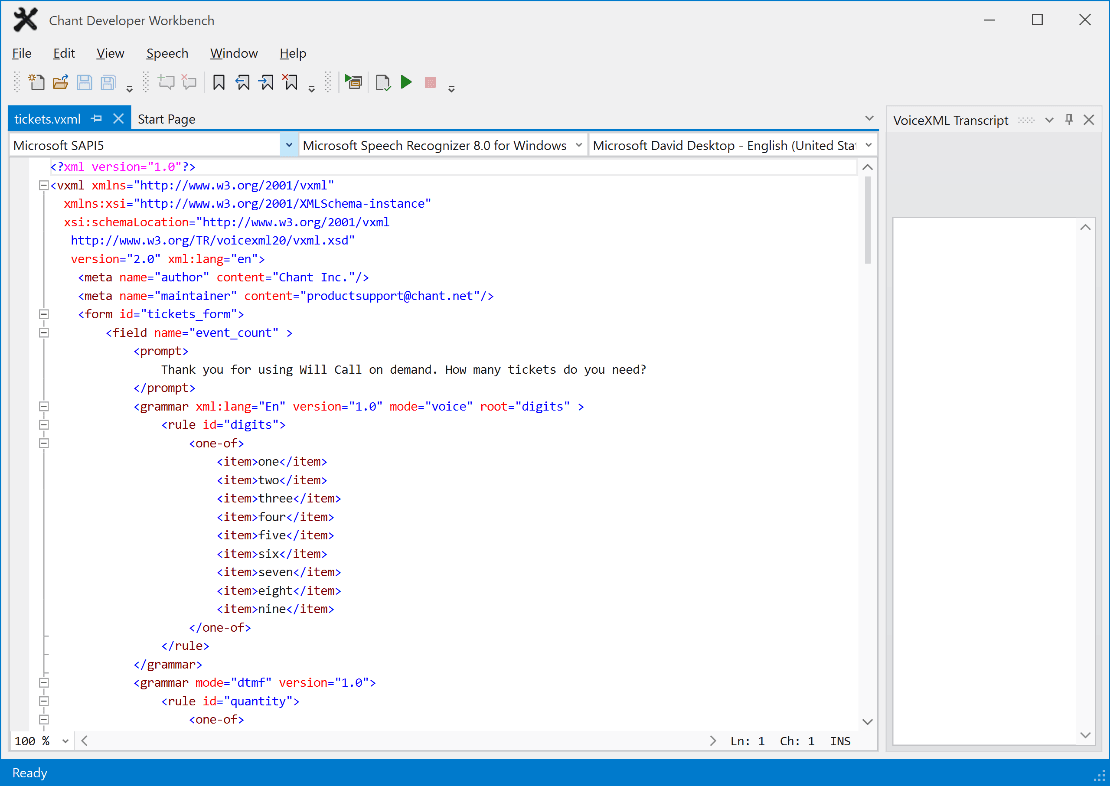Click the editor vertical scrollbar thumb

867,220
